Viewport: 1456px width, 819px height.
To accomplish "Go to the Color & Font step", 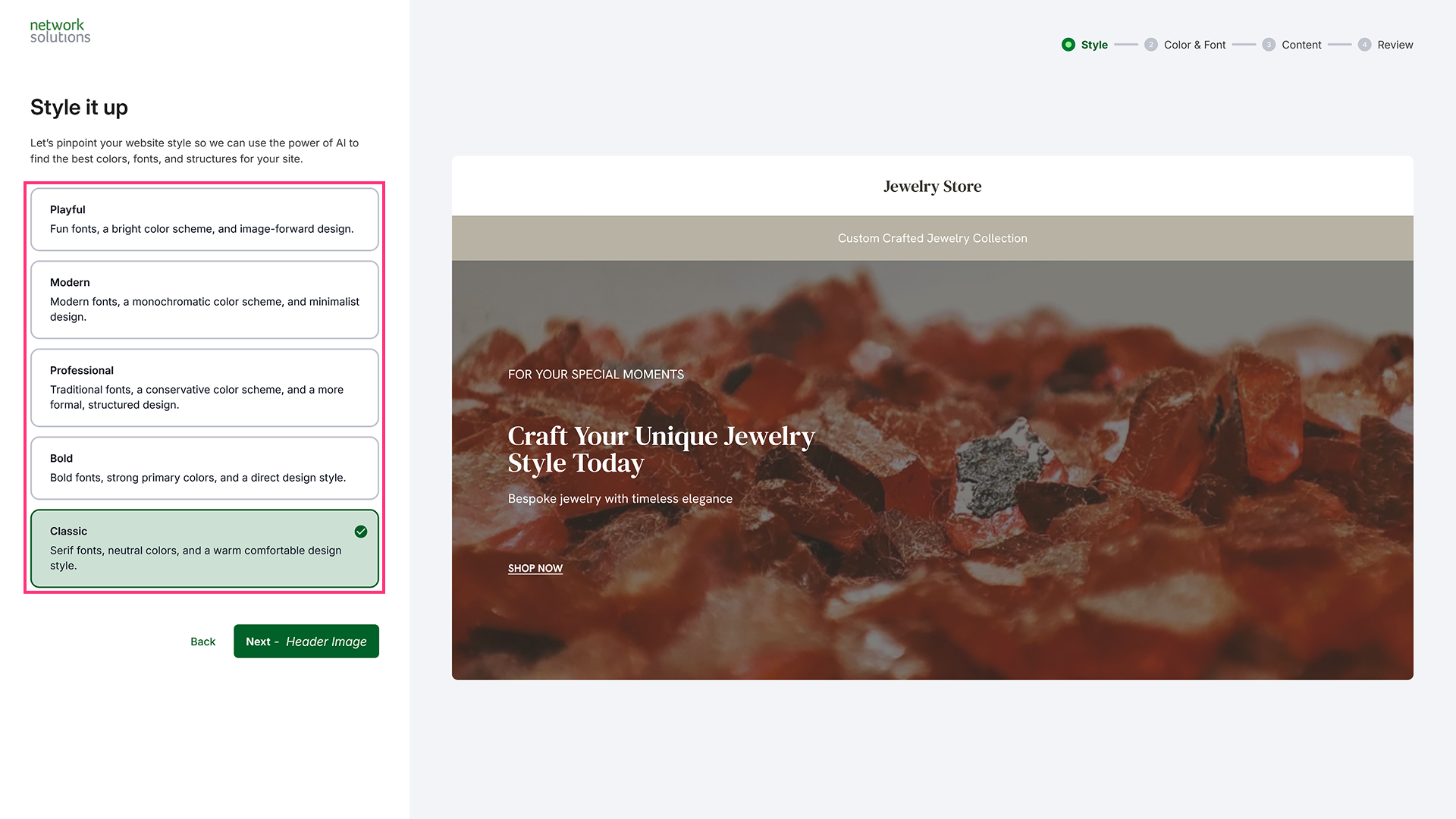I will [x=1194, y=45].
